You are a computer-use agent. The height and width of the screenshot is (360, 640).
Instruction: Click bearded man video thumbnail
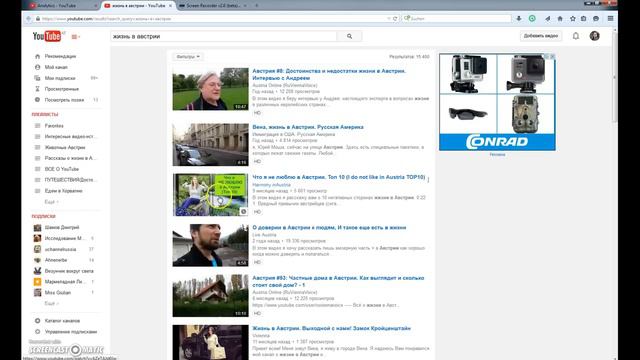click(210, 245)
